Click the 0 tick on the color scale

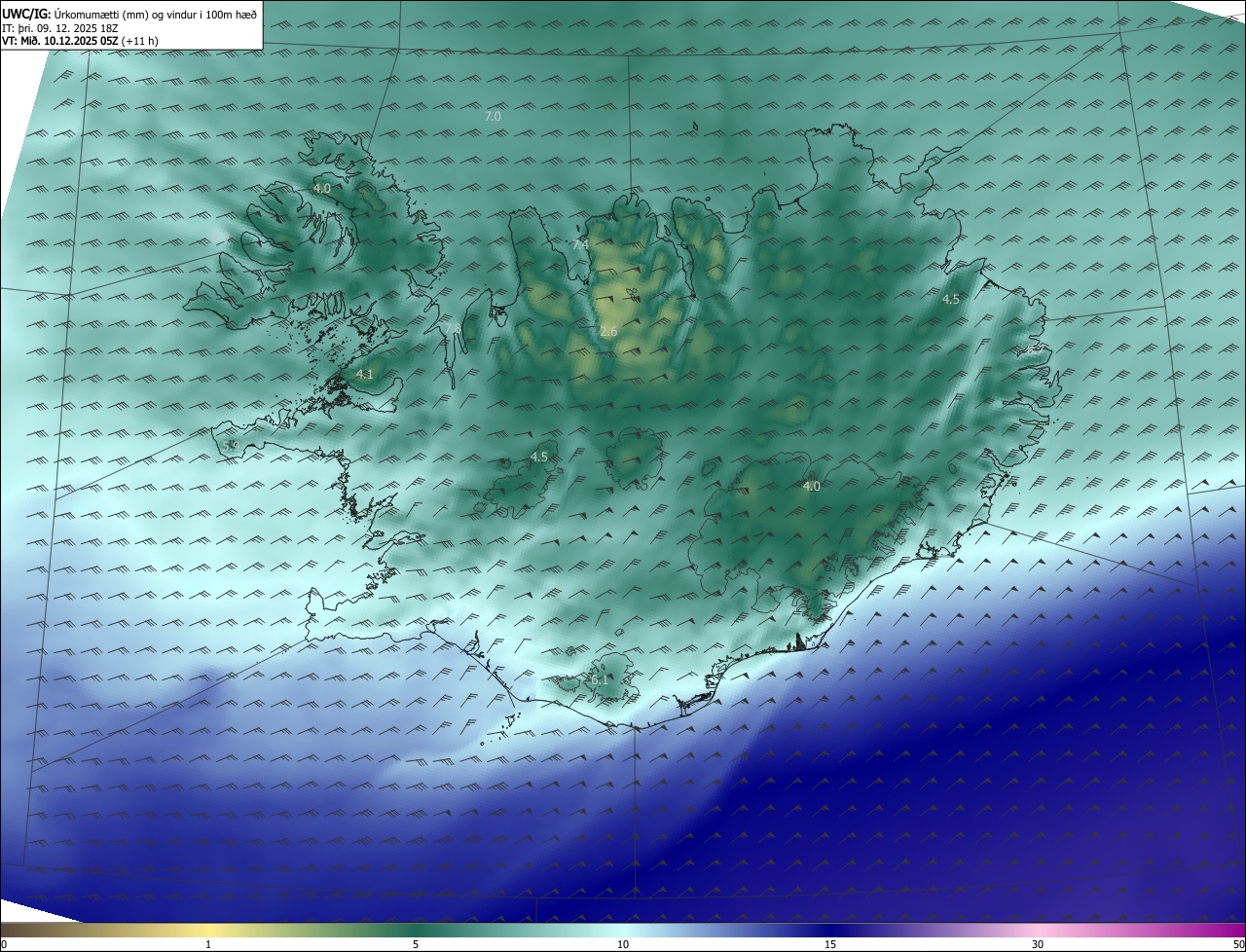3,944
